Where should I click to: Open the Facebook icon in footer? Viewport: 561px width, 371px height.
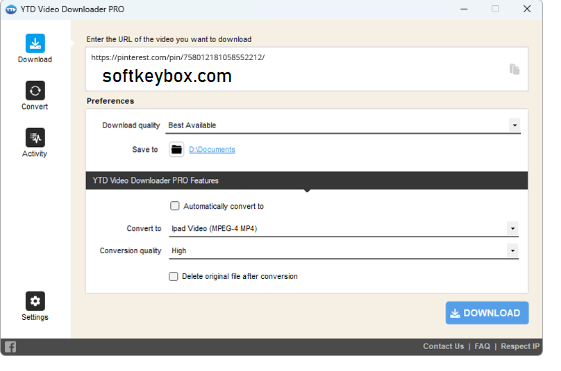pyautogui.click(x=10, y=347)
